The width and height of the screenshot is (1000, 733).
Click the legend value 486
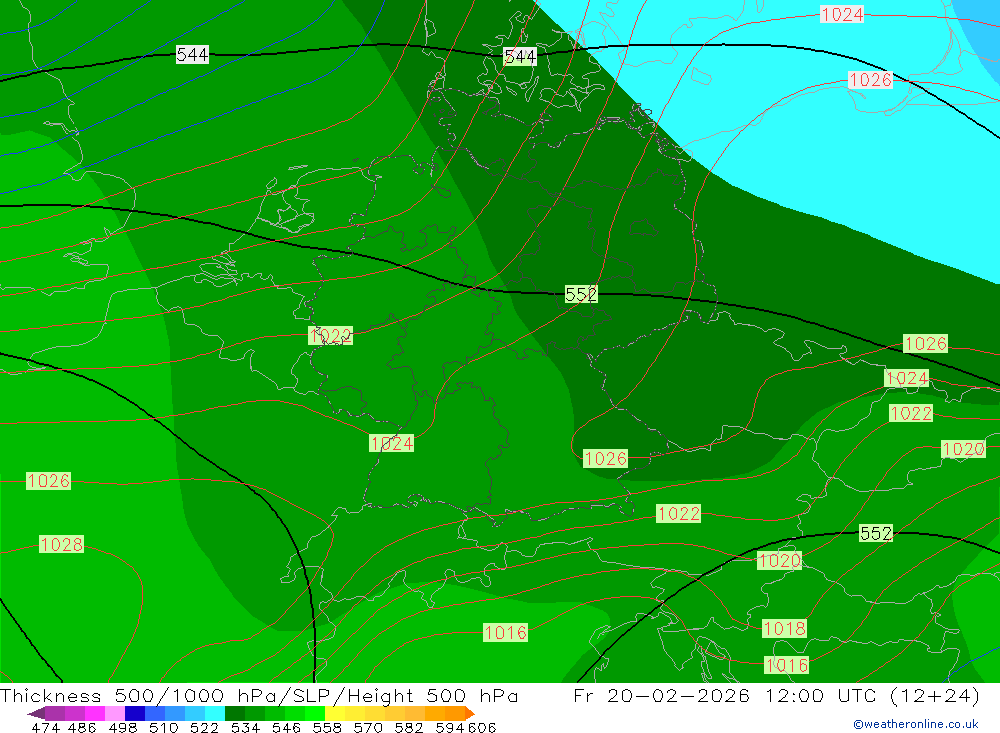tap(82, 727)
